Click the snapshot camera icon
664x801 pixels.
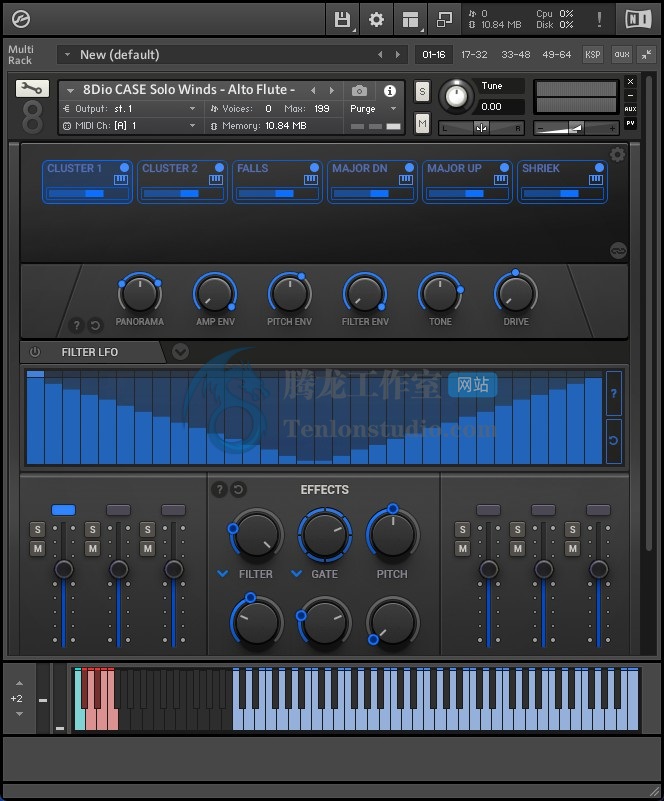click(x=359, y=91)
